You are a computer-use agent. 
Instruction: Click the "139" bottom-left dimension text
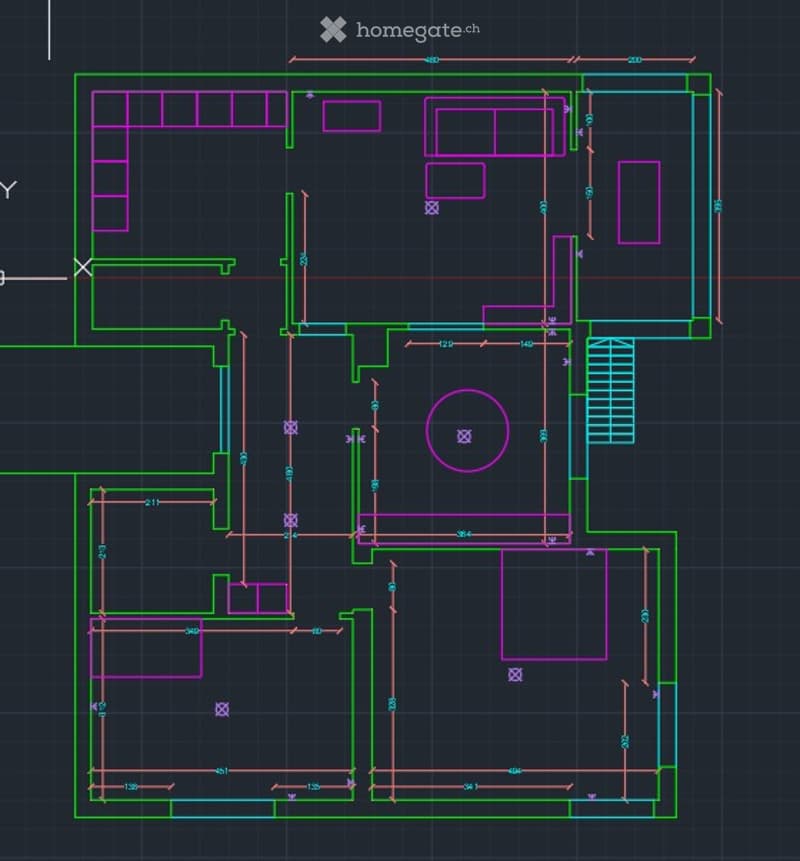click(130, 787)
